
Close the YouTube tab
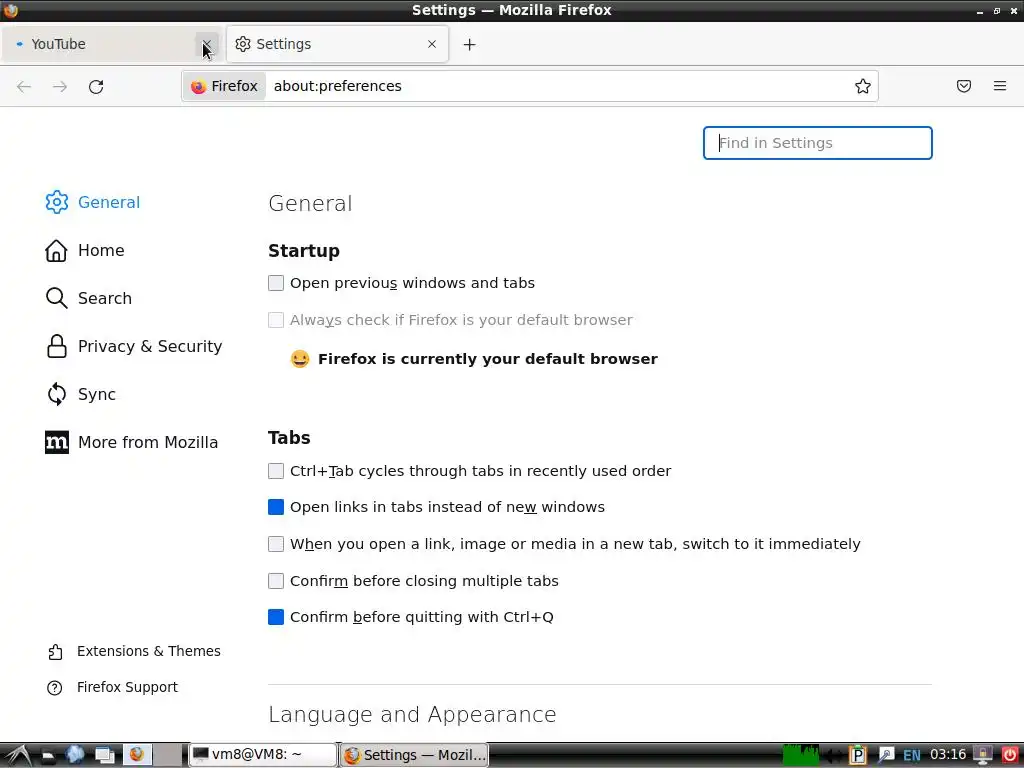coord(206,44)
